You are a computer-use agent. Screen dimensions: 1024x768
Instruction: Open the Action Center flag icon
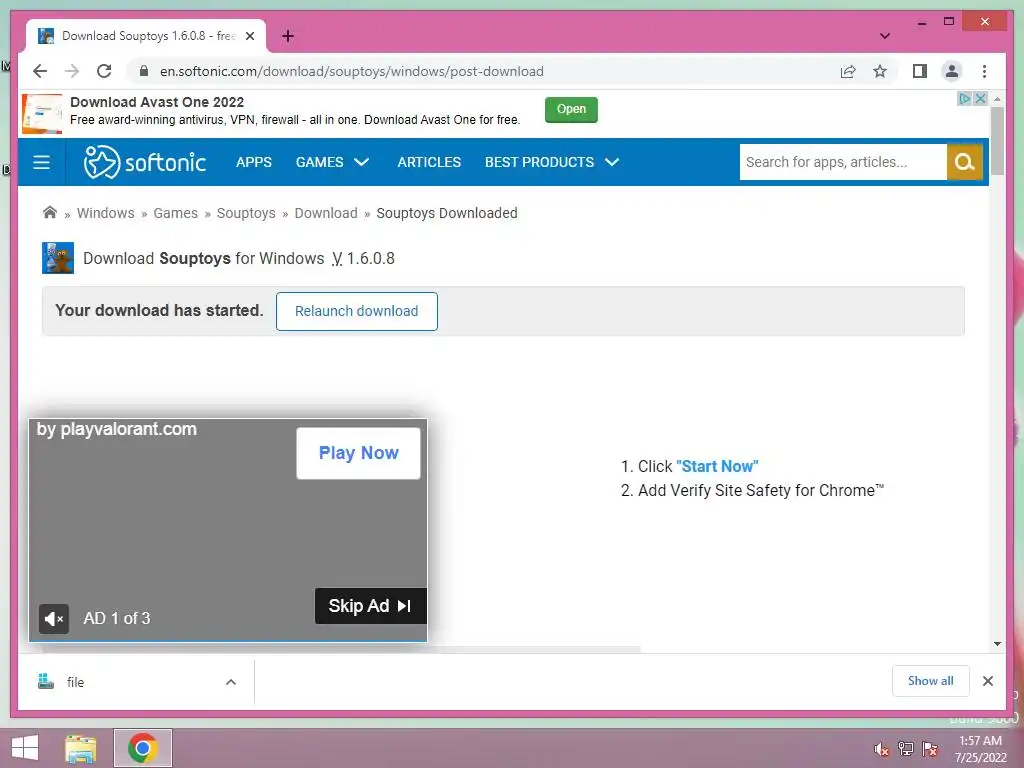click(x=930, y=748)
